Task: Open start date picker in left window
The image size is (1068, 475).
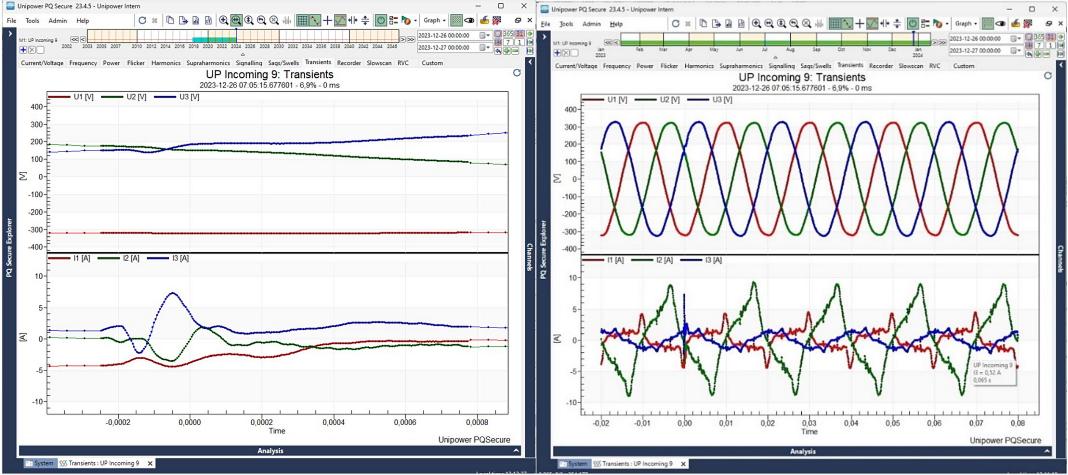Action: [486, 35]
